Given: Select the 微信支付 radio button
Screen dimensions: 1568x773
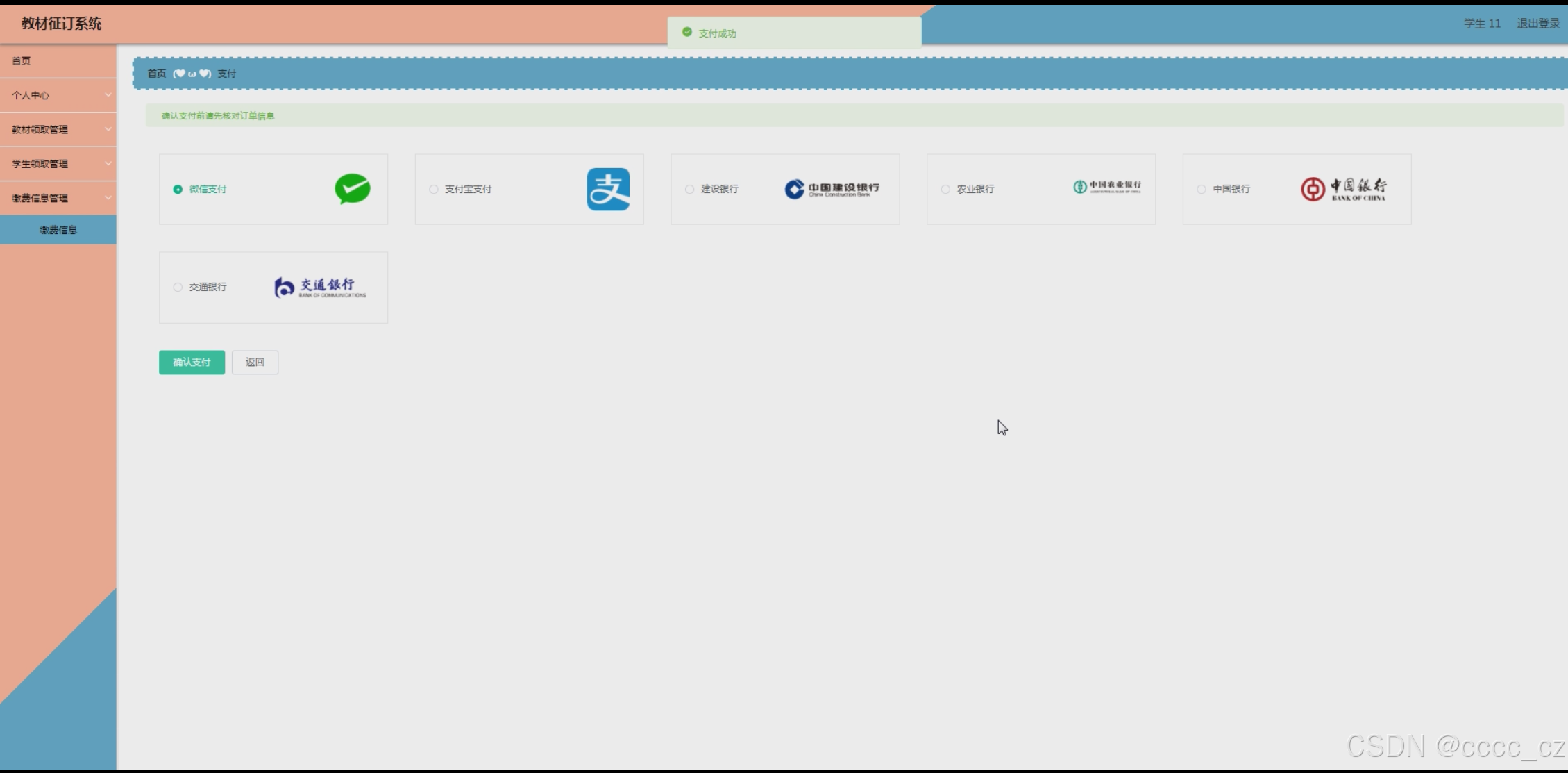Looking at the screenshot, I should [x=178, y=190].
